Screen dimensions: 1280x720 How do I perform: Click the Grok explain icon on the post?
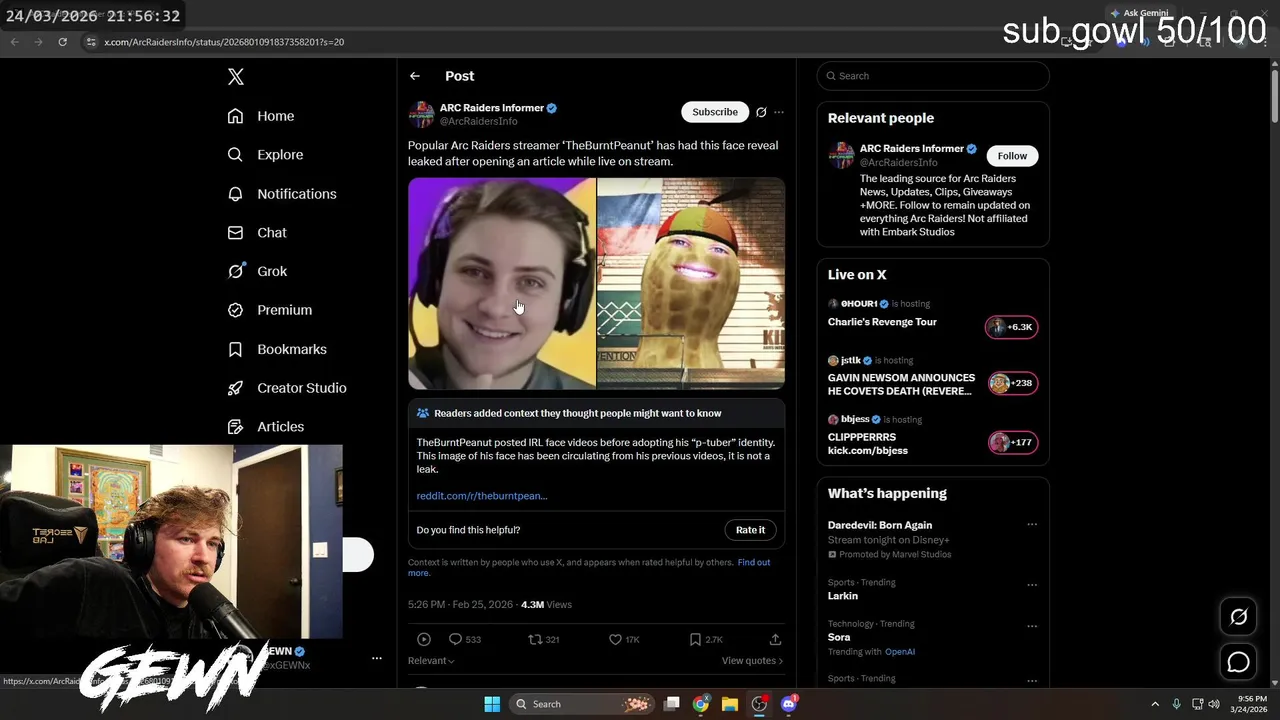pos(761,112)
